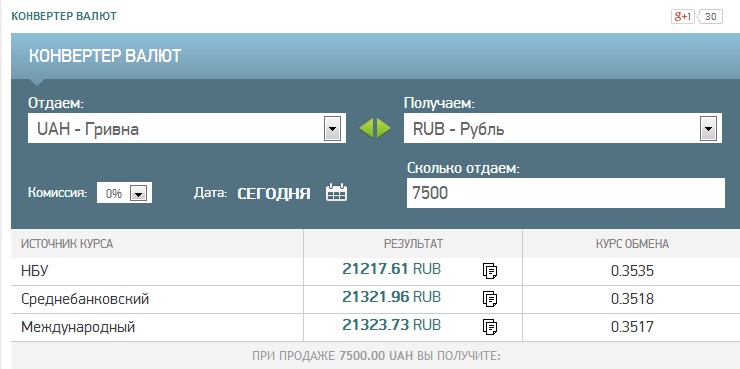This screenshot has width=740, height=369.
Task: Click the ИСТОЧНИК КУРСА column header
Action: 67,244
